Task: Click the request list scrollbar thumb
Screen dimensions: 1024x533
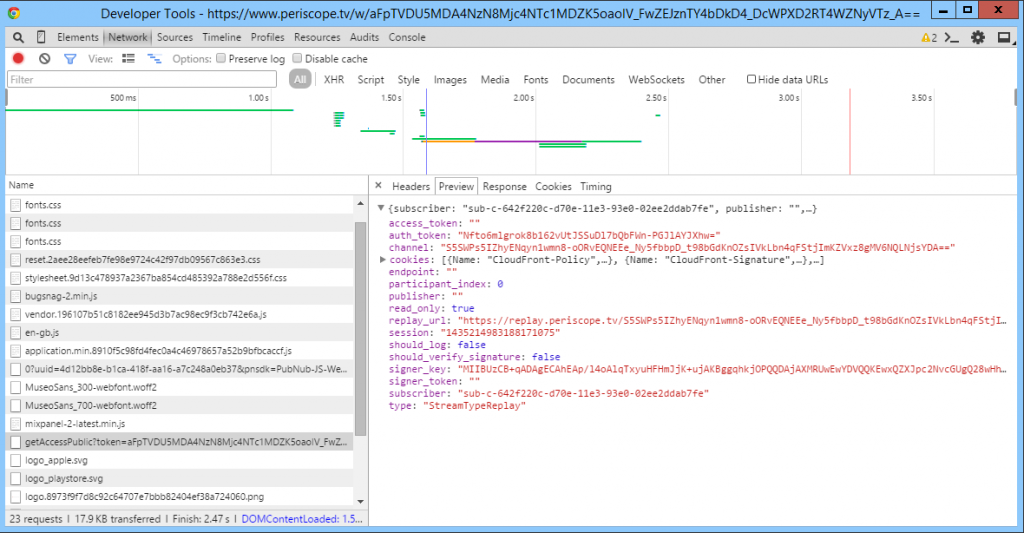Action: click(360, 329)
